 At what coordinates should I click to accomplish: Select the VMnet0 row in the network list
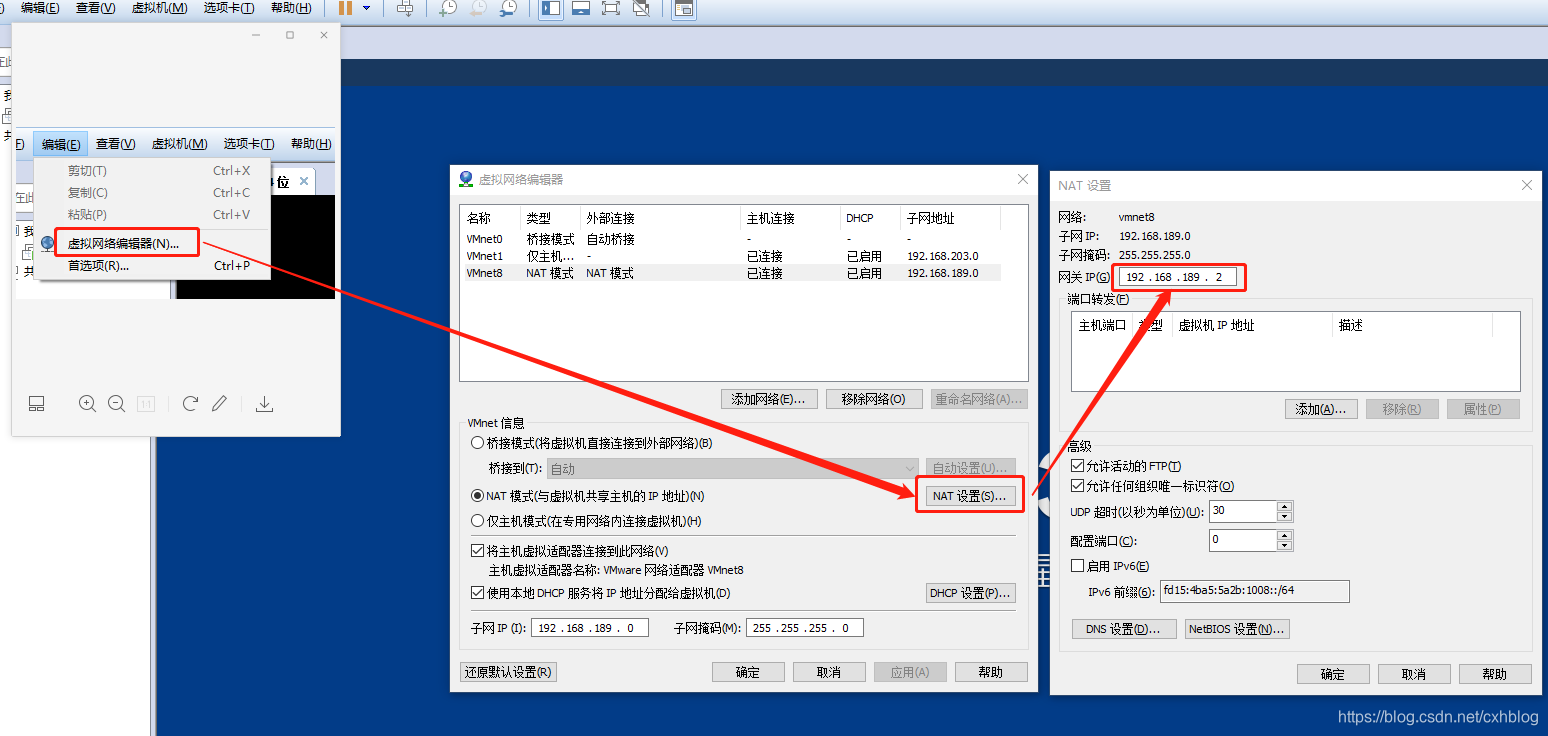(731, 239)
